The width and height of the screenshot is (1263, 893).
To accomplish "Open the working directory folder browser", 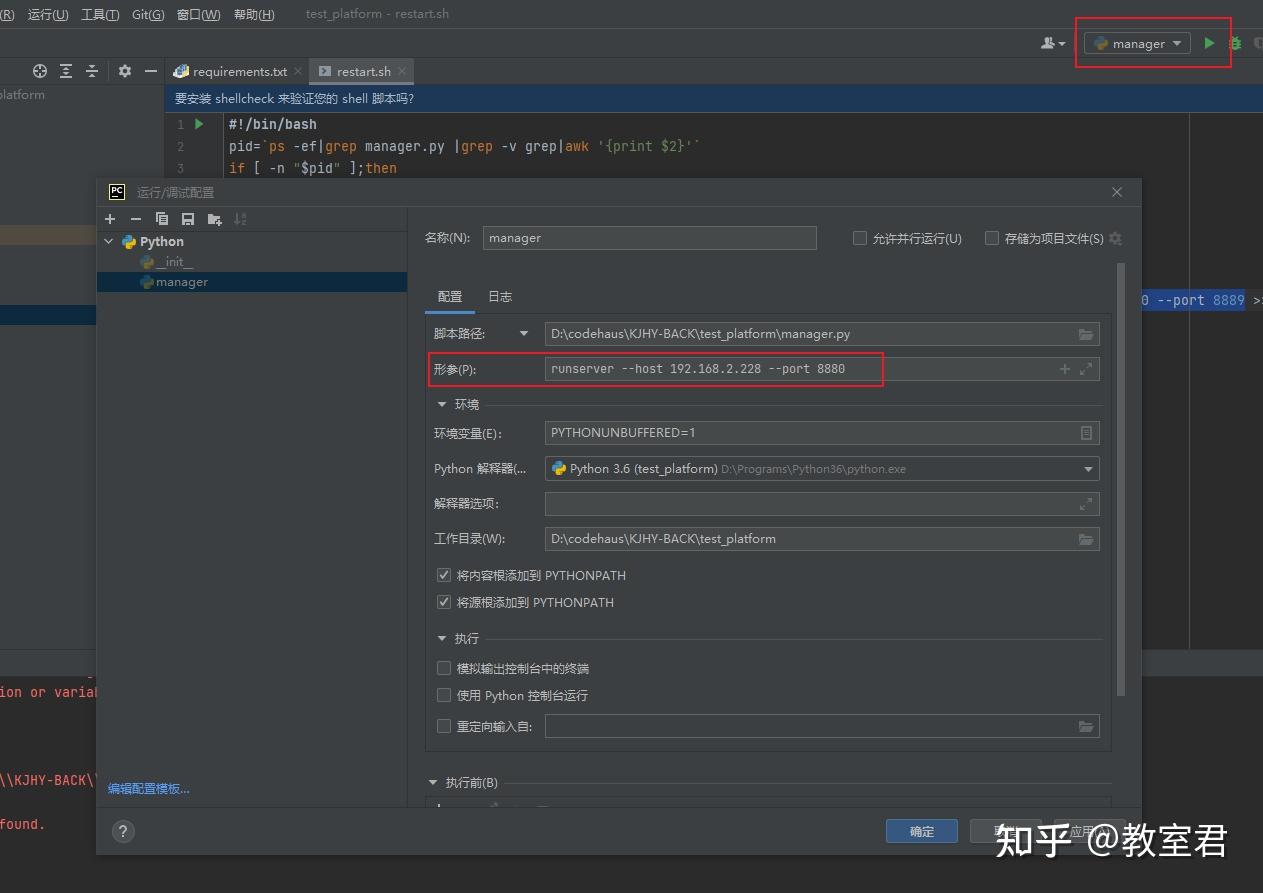I will coord(1086,538).
